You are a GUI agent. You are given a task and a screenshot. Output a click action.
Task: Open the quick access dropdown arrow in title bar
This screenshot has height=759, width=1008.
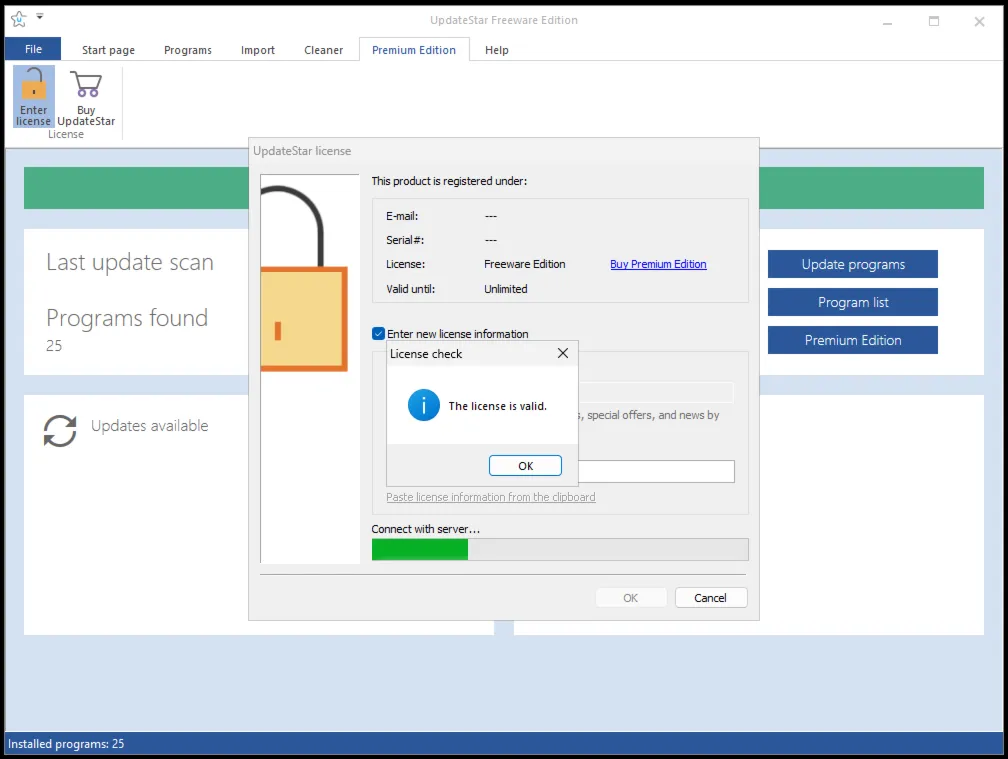coord(40,16)
